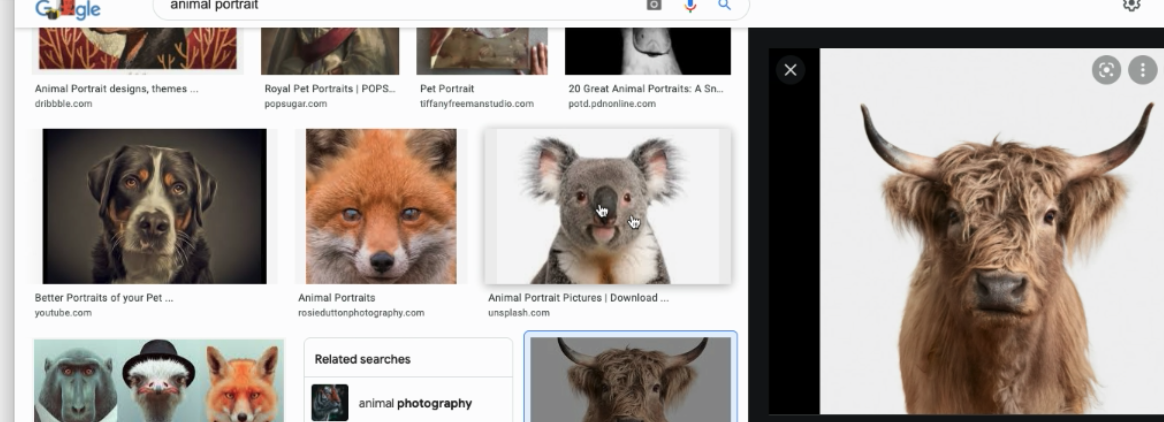Open the fox portrait thumbnail
Screen dimensions: 1164x422
point(382,206)
